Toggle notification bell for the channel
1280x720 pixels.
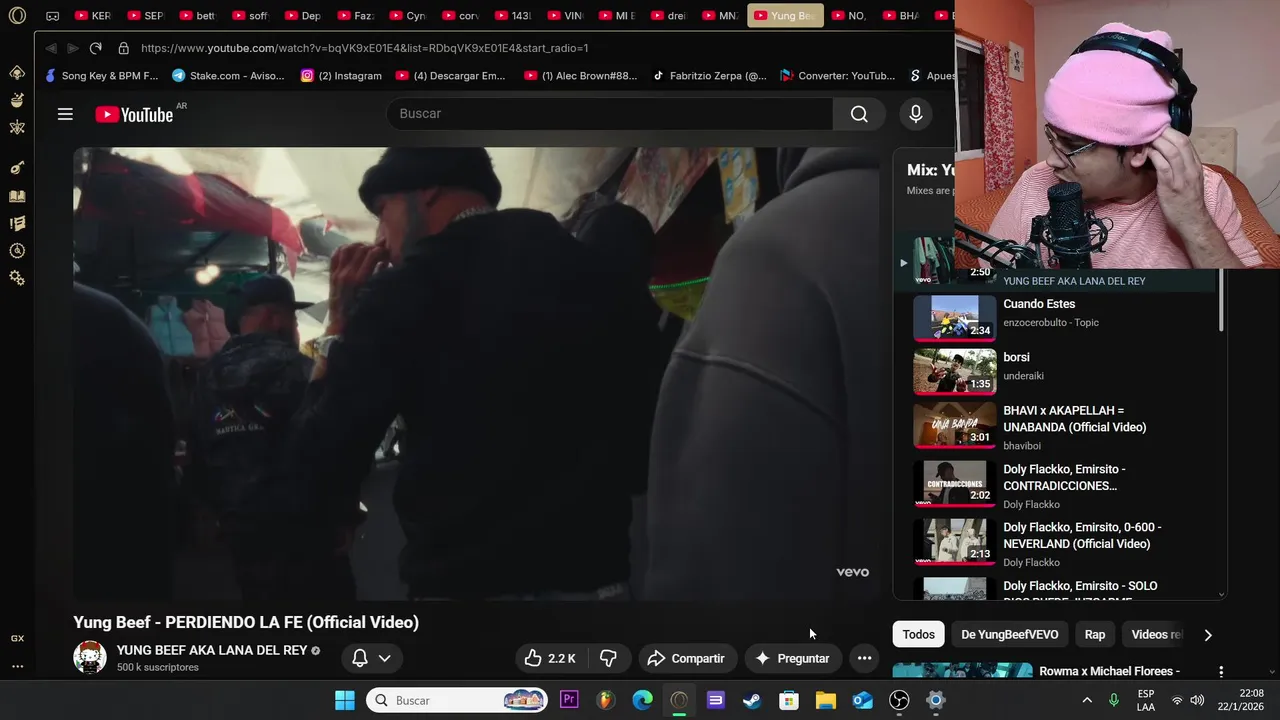[x=360, y=658]
